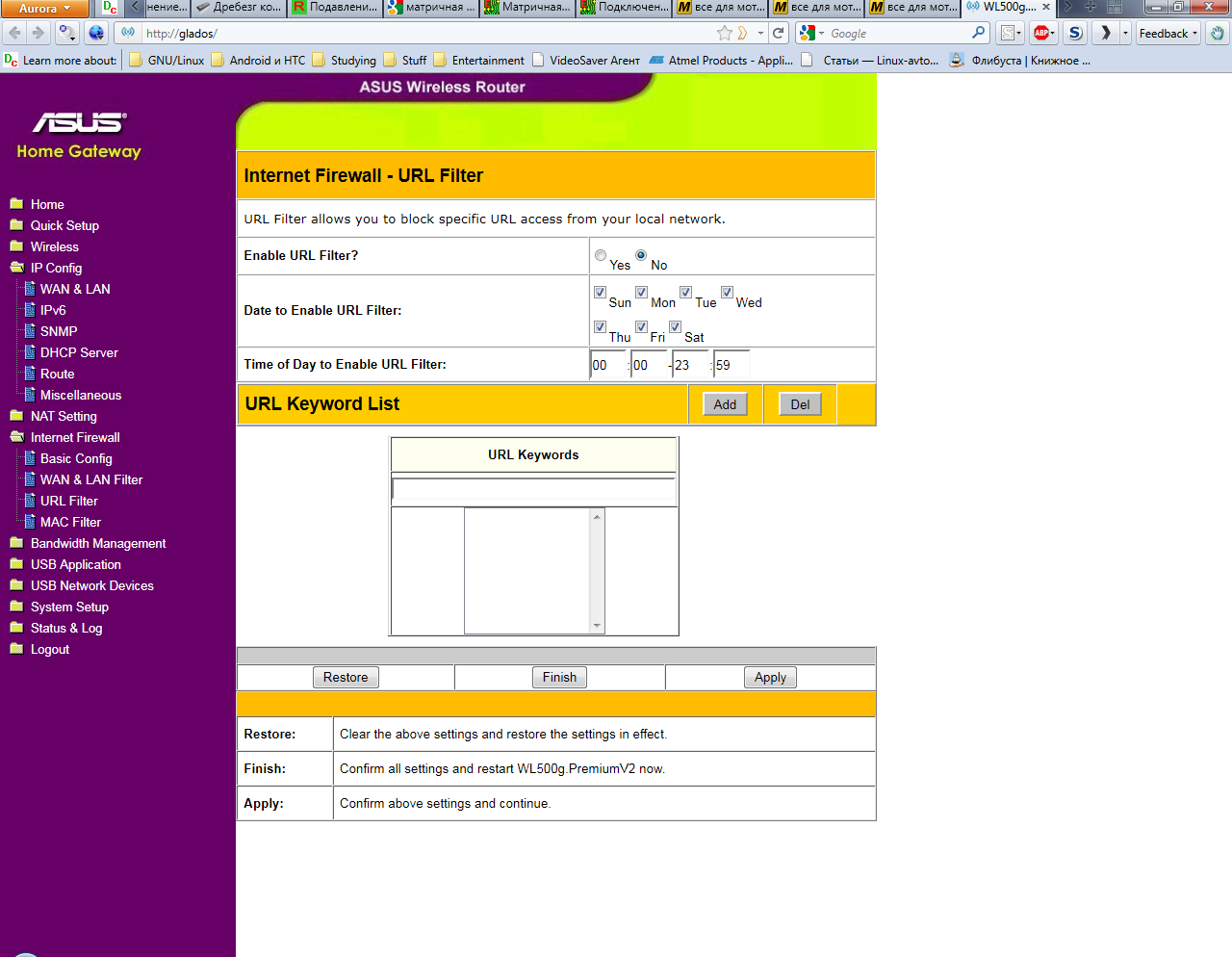Viewport: 1232px width, 957px height.
Task: Select No for Enable URL Filter
Action: tap(641, 255)
